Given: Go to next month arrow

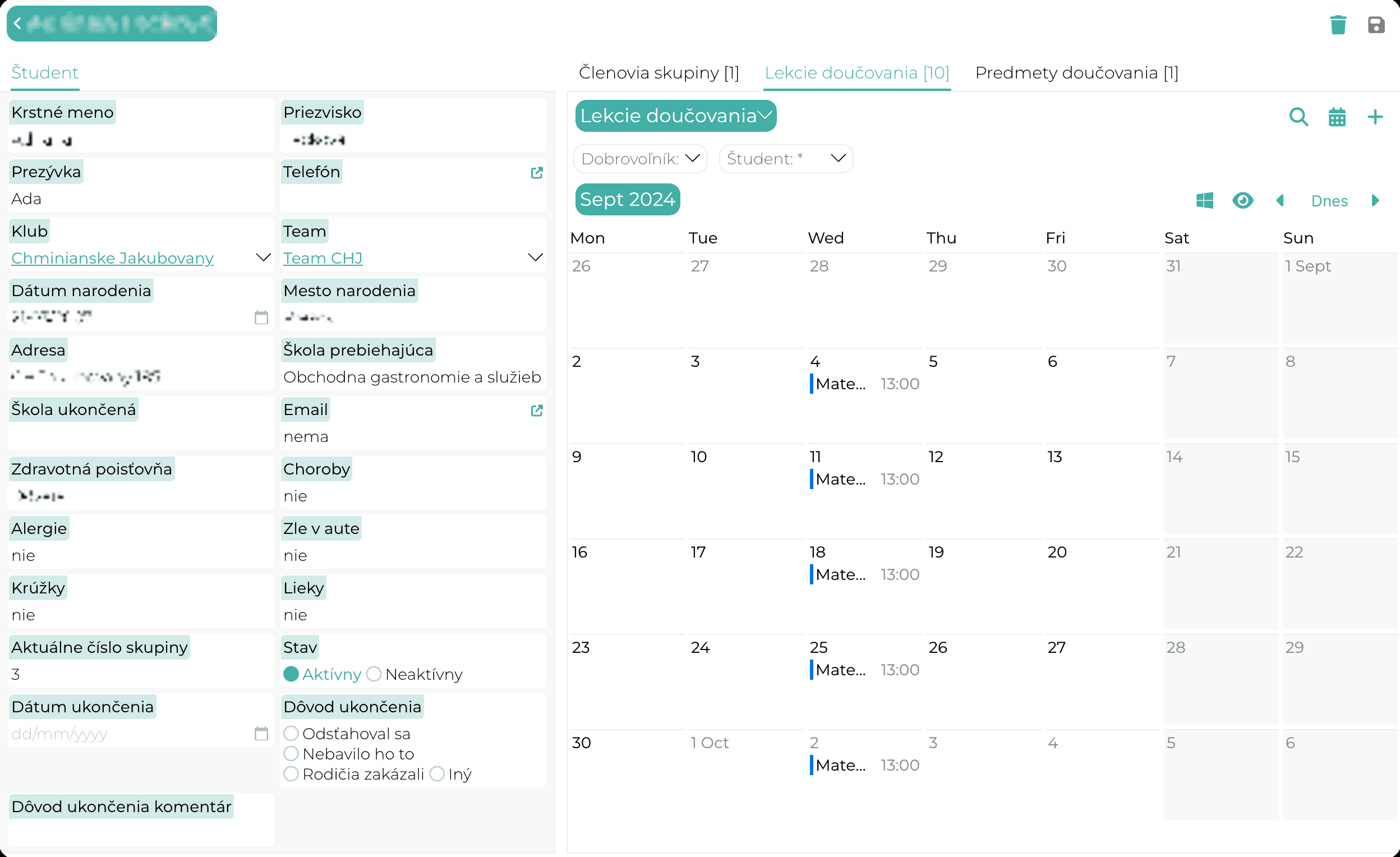Looking at the screenshot, I should coord(1375,201).
